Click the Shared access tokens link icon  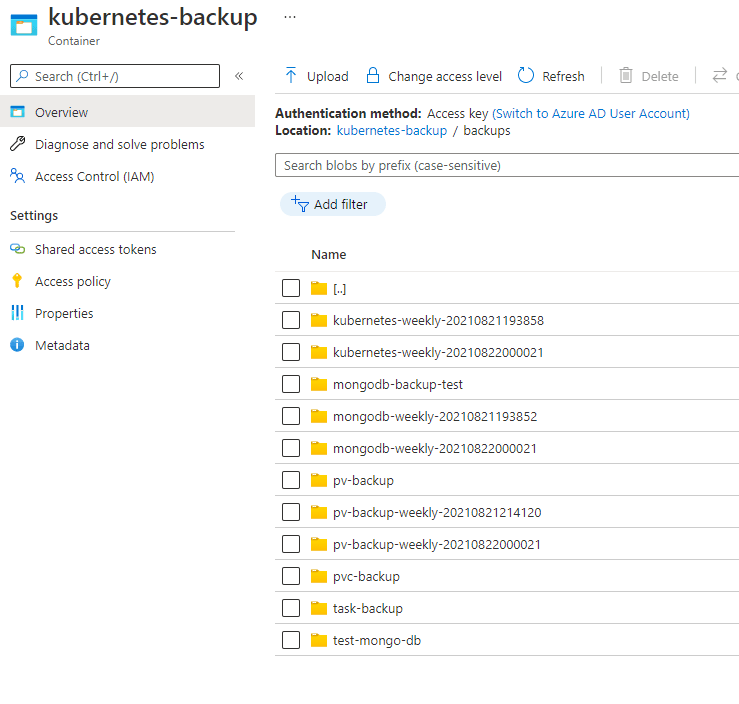tap(17, 249)
